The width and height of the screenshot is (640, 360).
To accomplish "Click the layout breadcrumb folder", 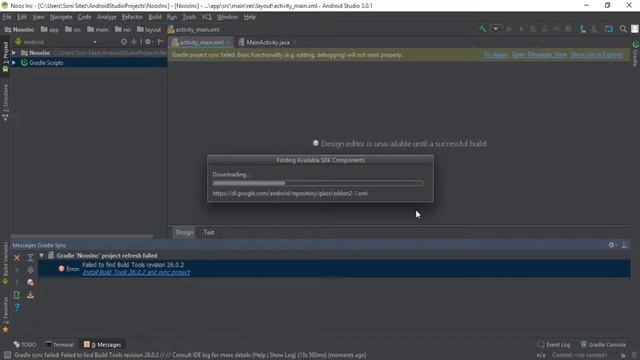I will click(149, 29).
